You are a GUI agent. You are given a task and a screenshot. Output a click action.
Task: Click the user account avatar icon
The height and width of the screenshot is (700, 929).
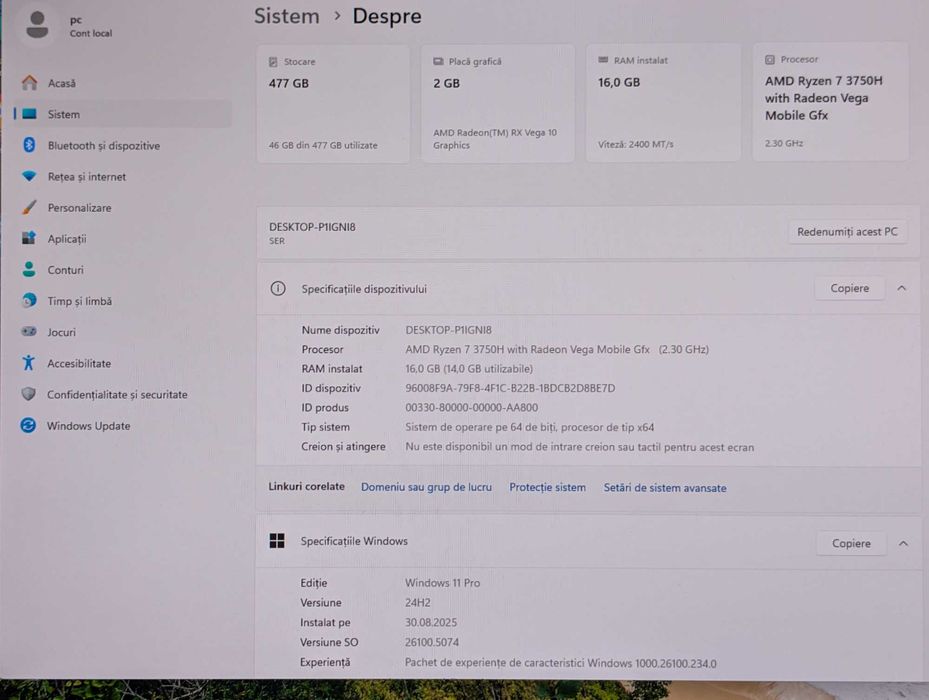37,25
